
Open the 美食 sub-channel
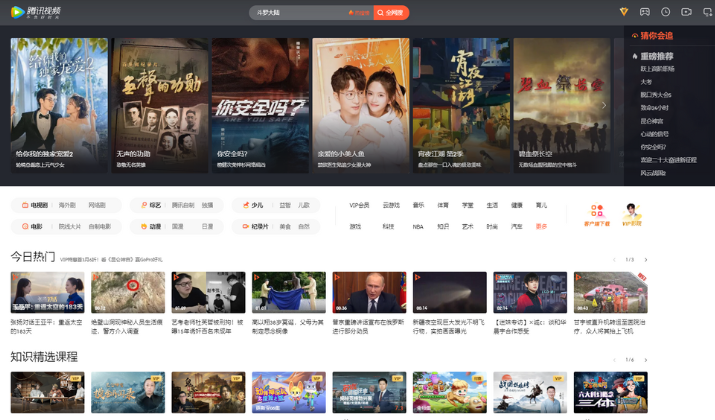(x=285, y=227)
